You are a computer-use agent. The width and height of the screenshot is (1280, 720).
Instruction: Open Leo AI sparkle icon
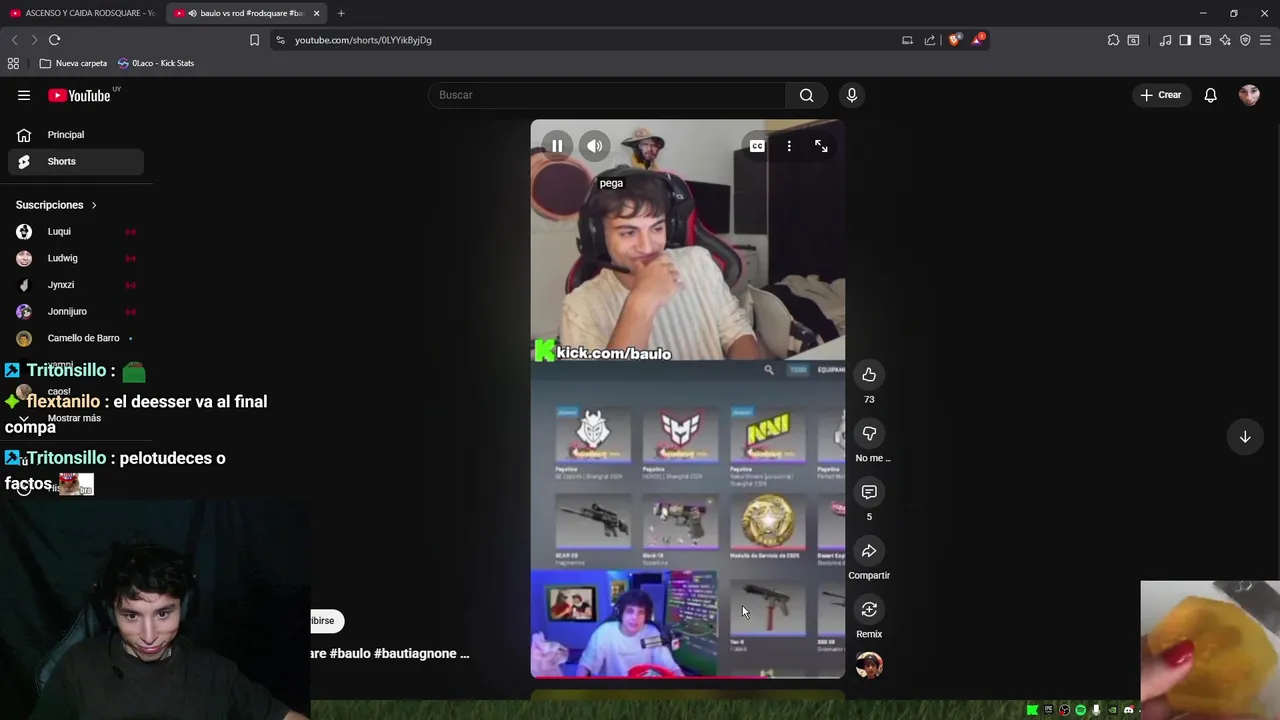pyautogui.click(x=1225, y=40)
